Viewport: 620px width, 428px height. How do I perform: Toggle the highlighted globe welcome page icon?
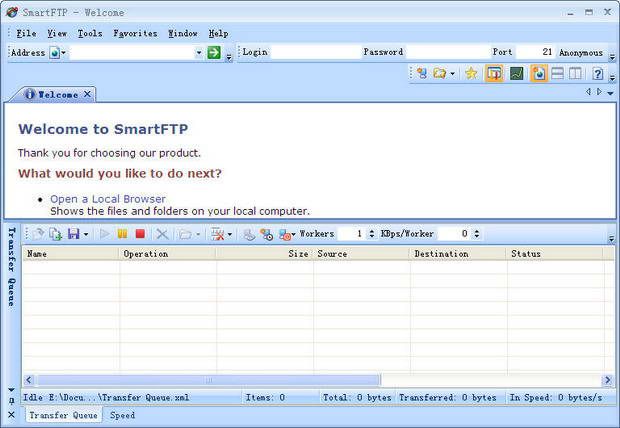(539, 73)
